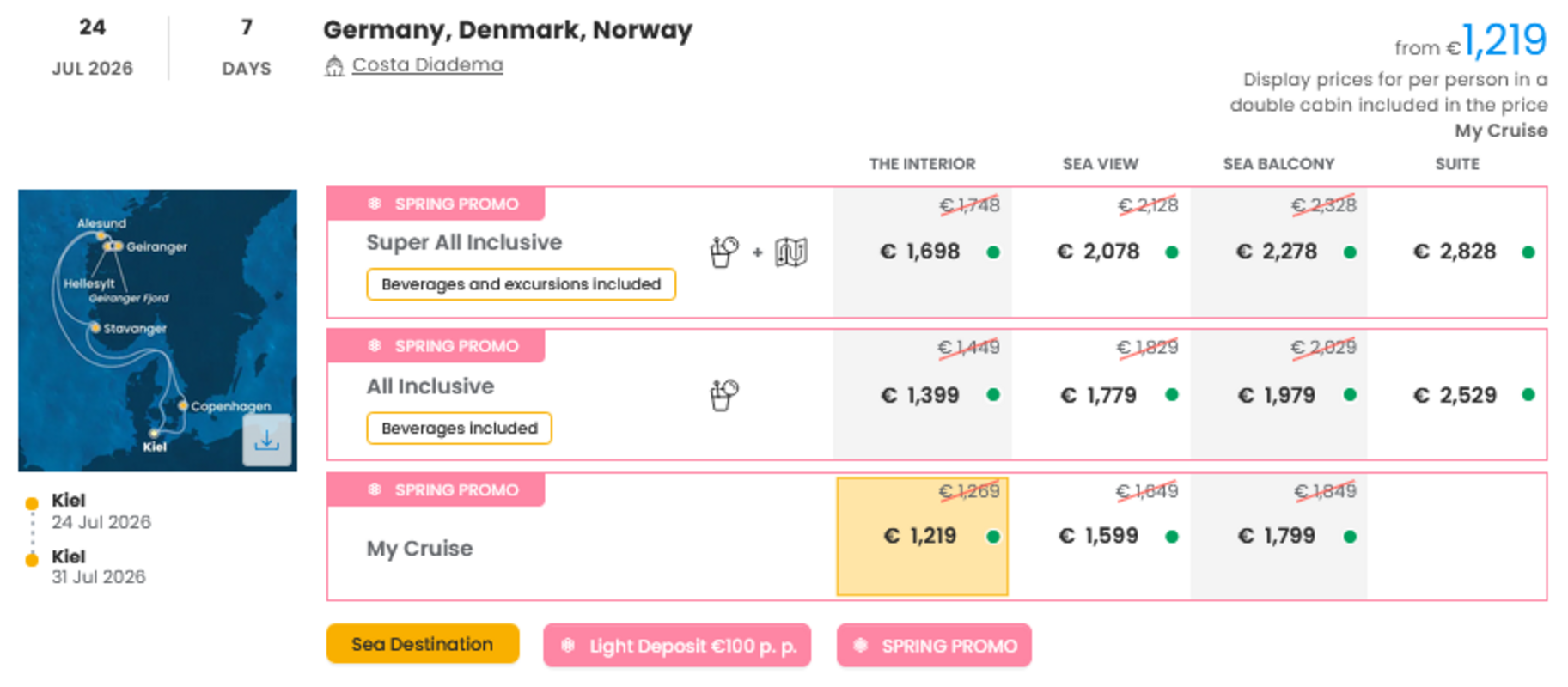Click the Light Deposit €100 p. p. badge
The height and width of the screenshot is (687, 1568).
click(677, 646)
